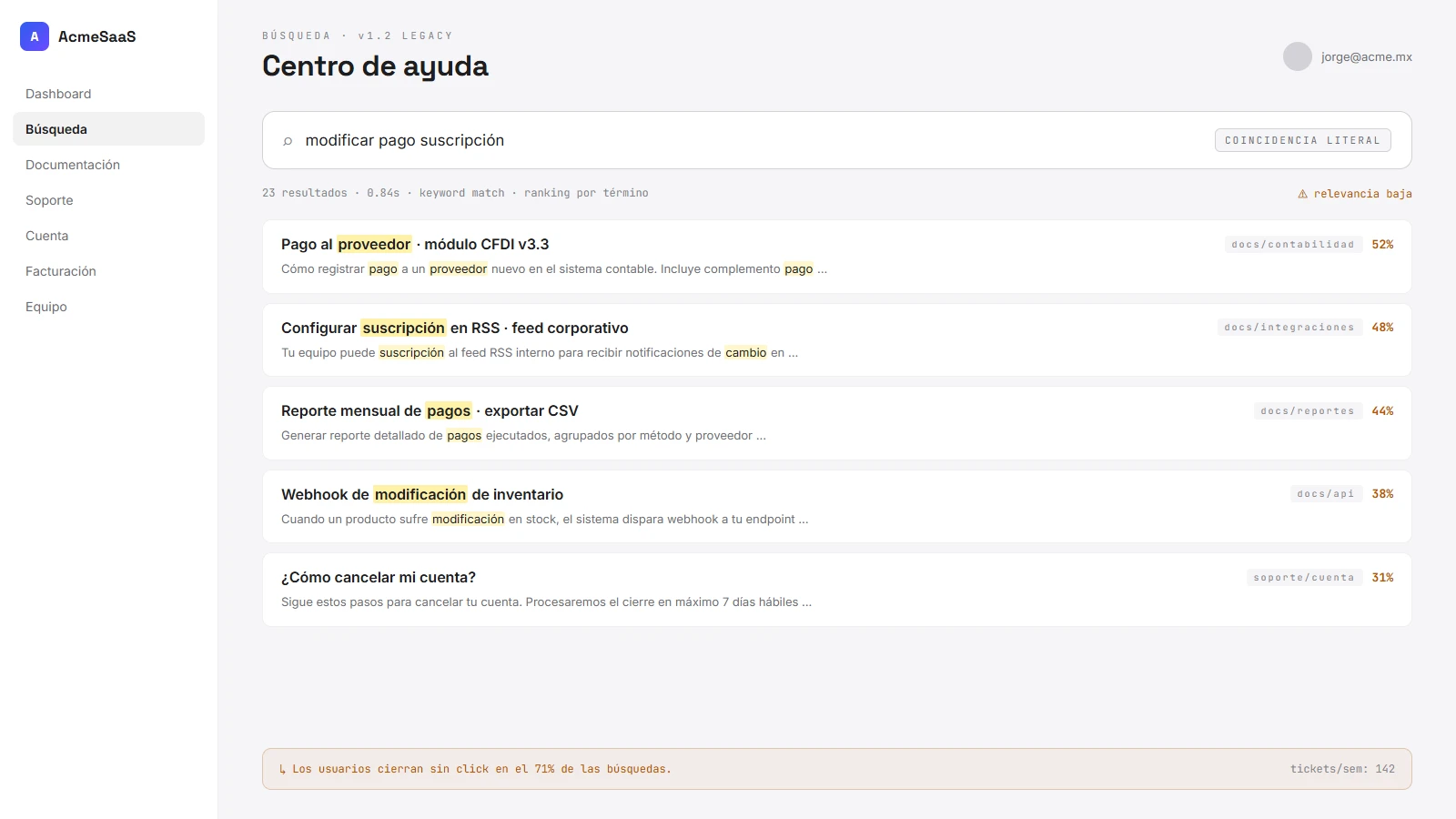Click the 'BÚSQUEDA · v1.2 LEGACY' breadcrumb
1456x819 pixels.
(x=358, y=35)
